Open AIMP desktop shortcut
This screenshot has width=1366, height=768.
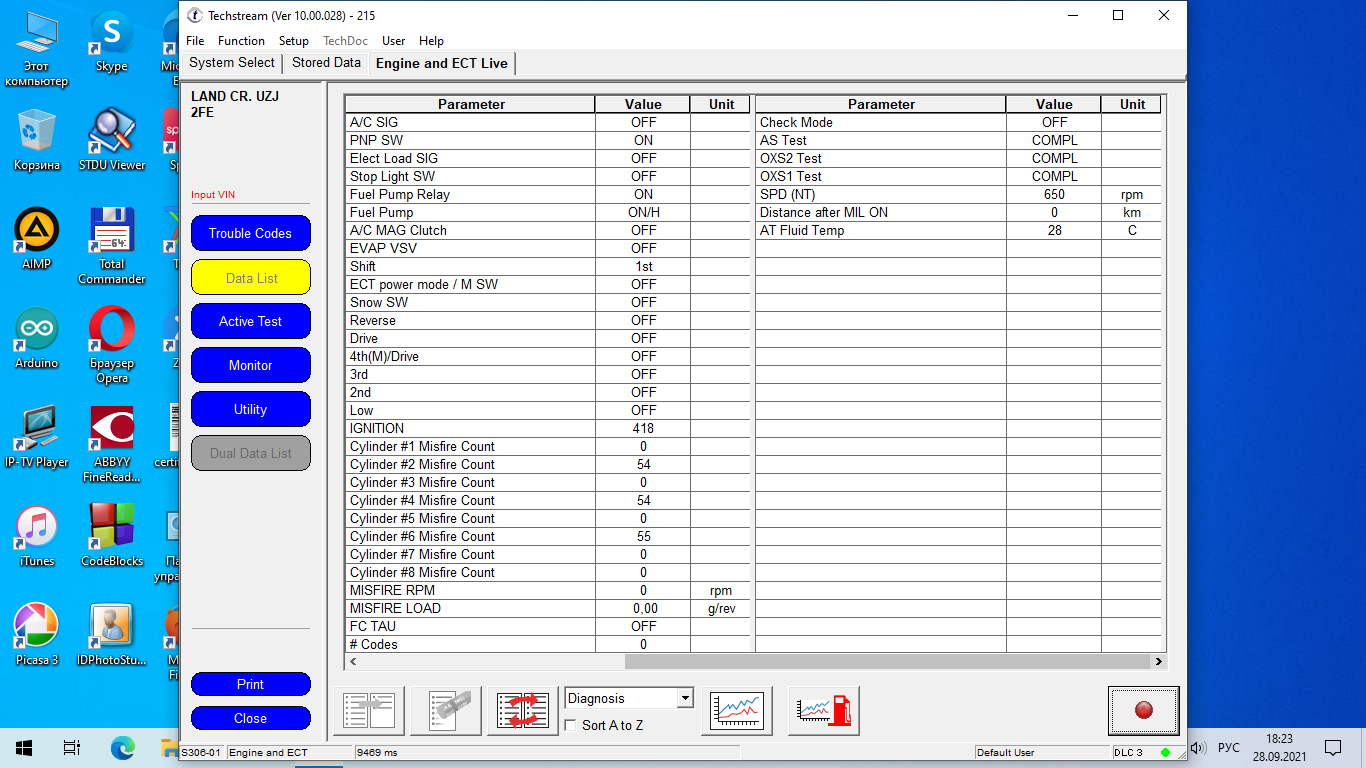[37, 239]
